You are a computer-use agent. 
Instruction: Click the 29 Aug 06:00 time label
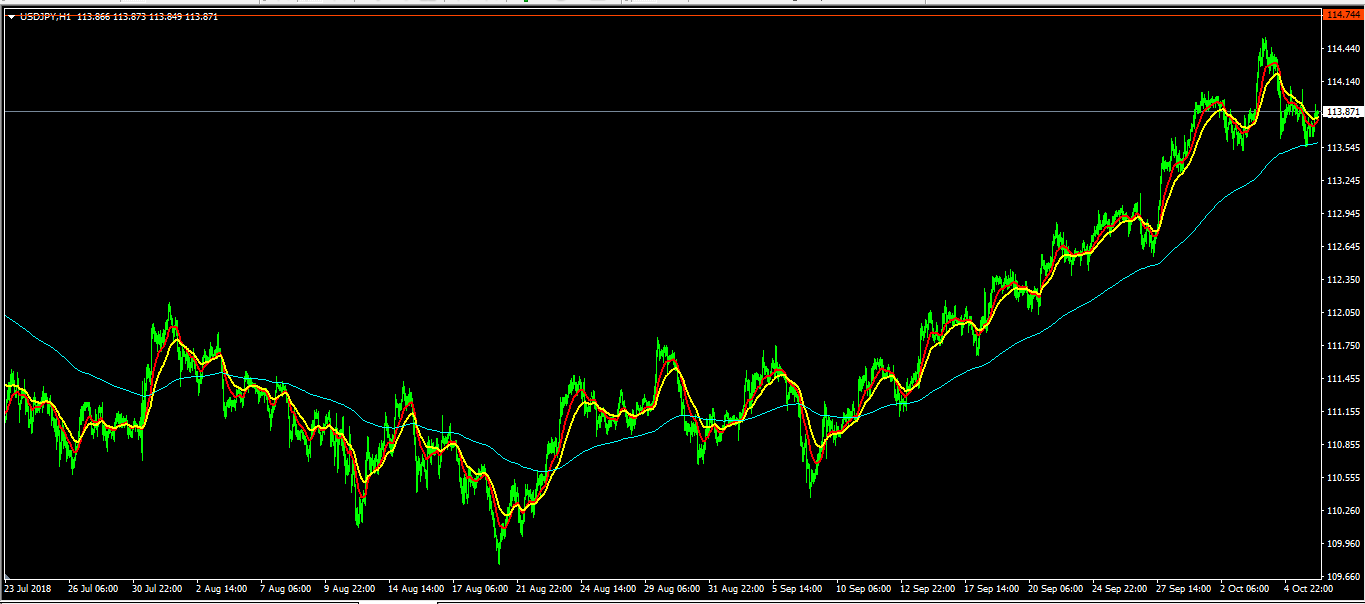tap(671, 589)
